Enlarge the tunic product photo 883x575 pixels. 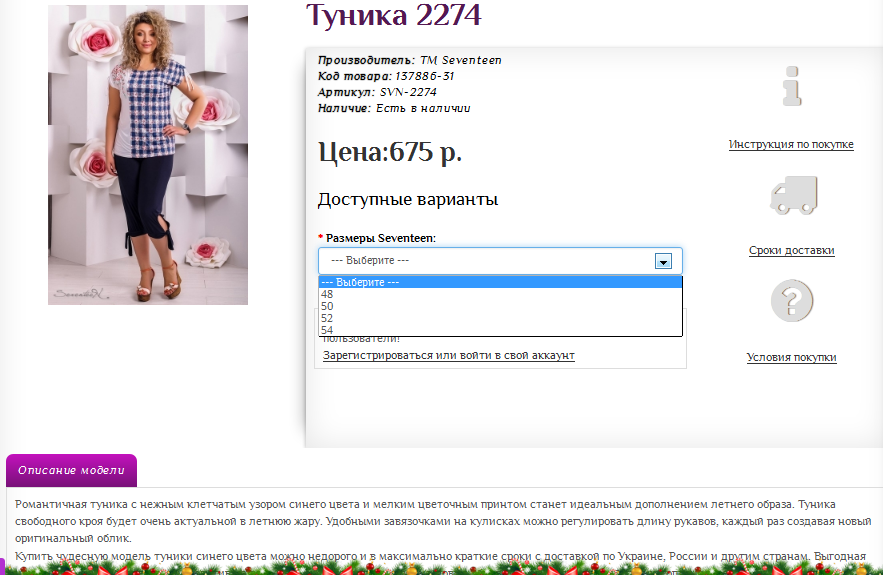pyautogui.click(x=148, y=155)
